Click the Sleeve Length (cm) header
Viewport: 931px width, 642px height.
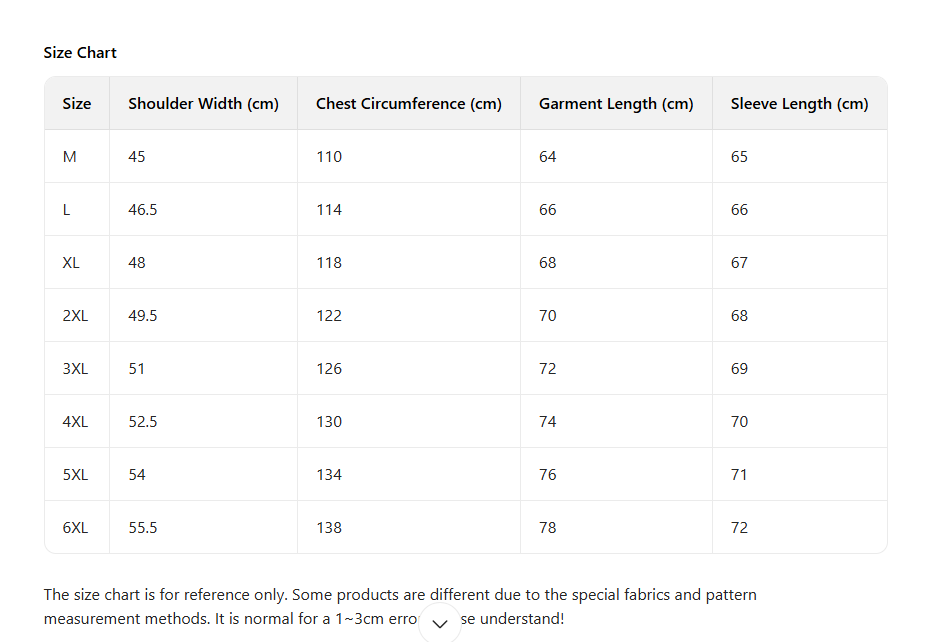[799, 104]
